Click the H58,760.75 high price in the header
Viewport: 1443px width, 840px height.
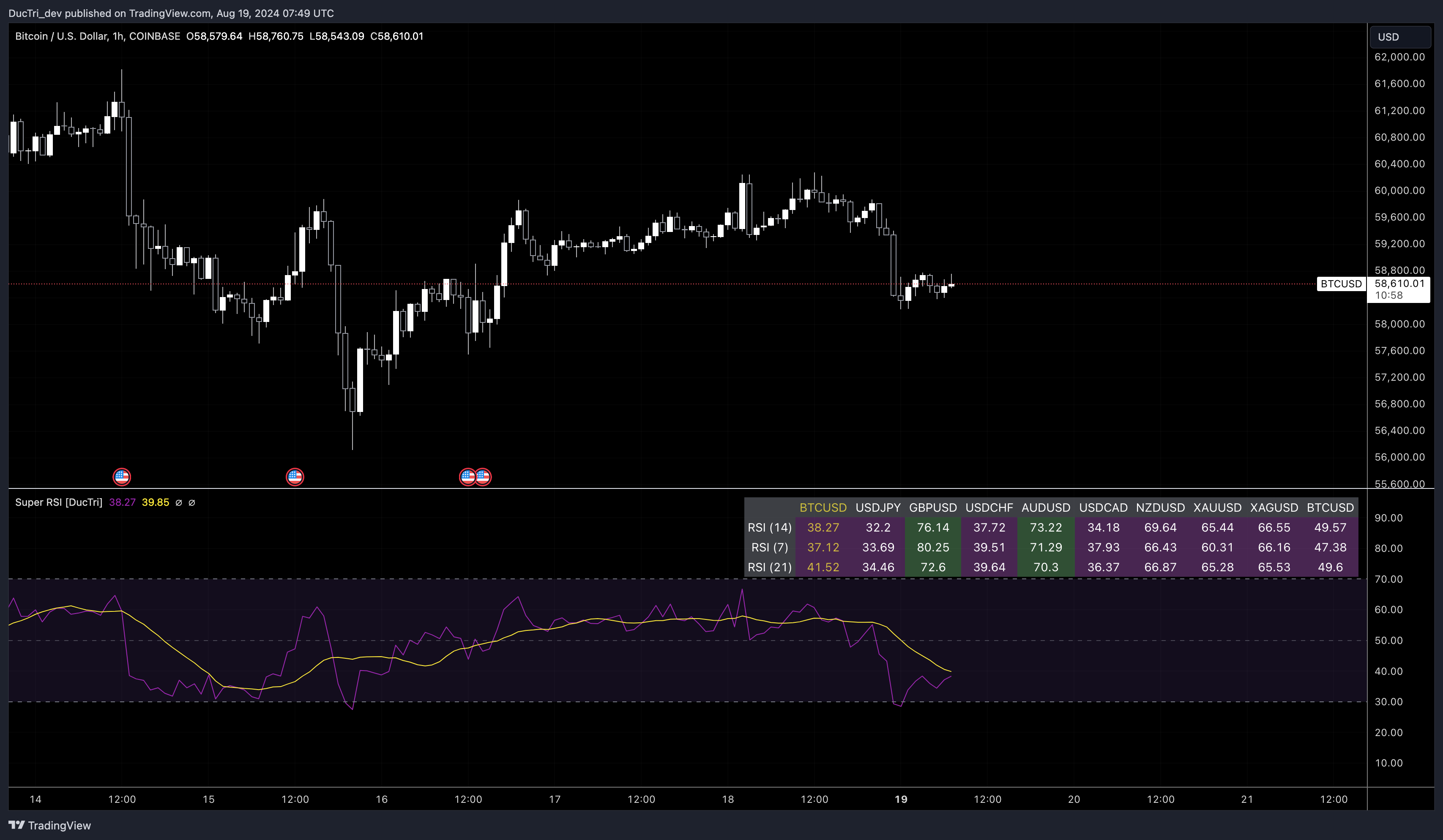point(276,36)
